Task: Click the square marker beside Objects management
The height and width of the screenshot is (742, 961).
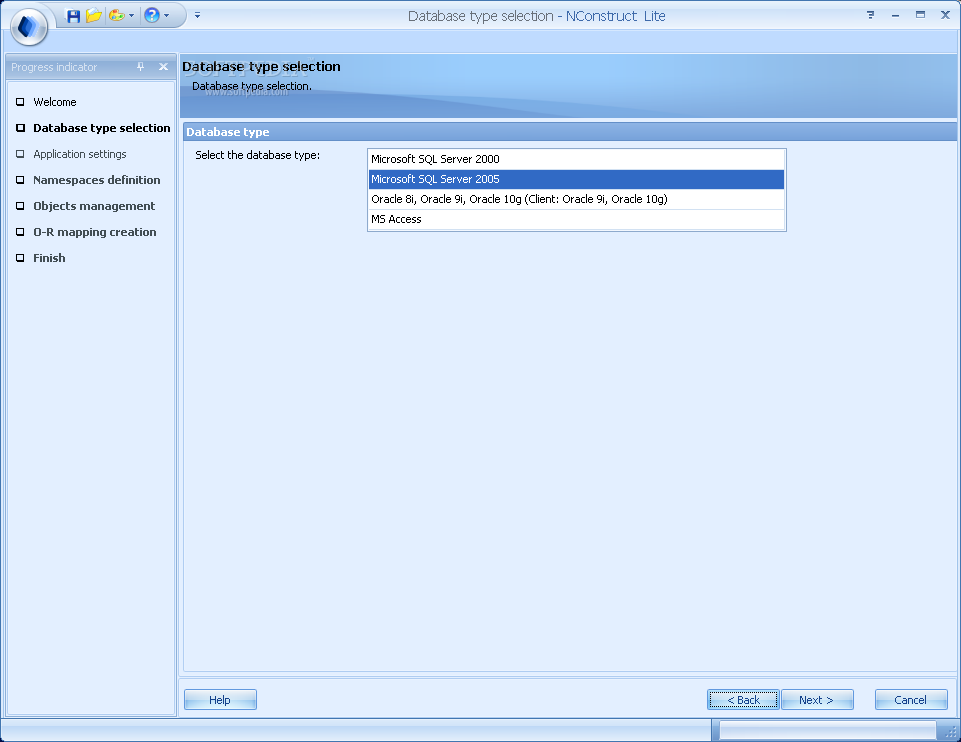Action: tap(20, 206)
